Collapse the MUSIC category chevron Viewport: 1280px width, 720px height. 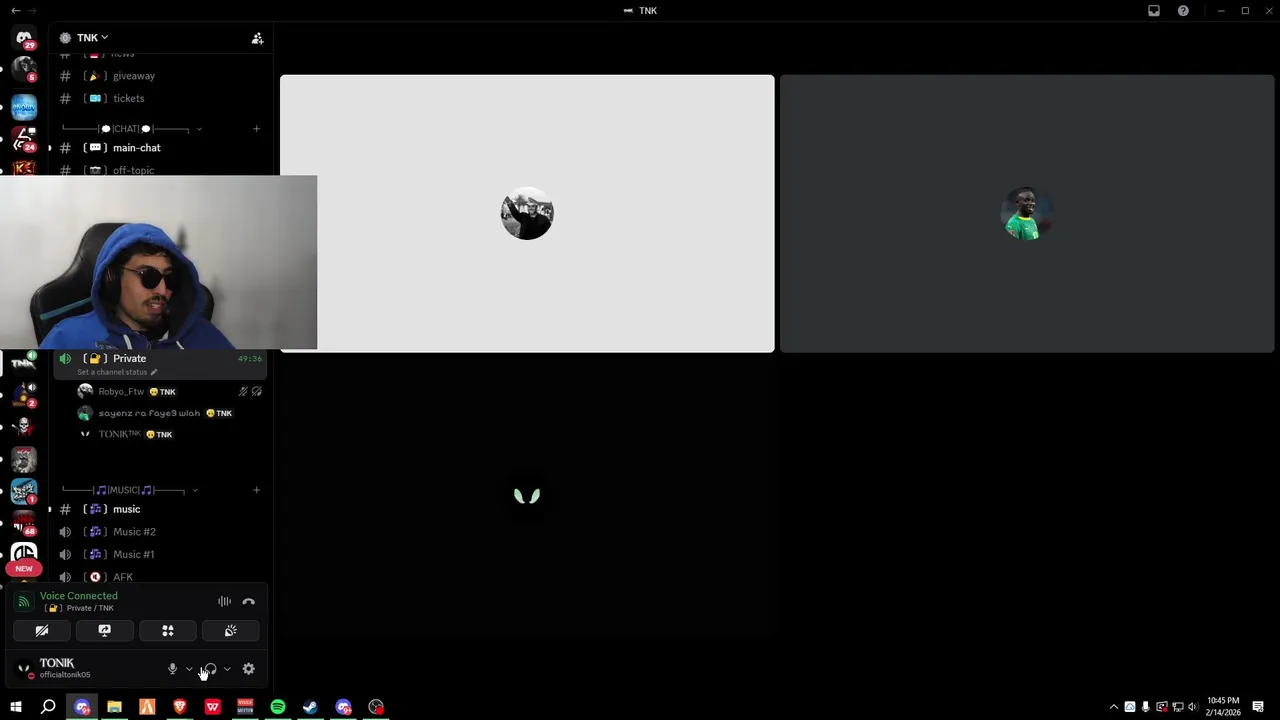point(195,490)
